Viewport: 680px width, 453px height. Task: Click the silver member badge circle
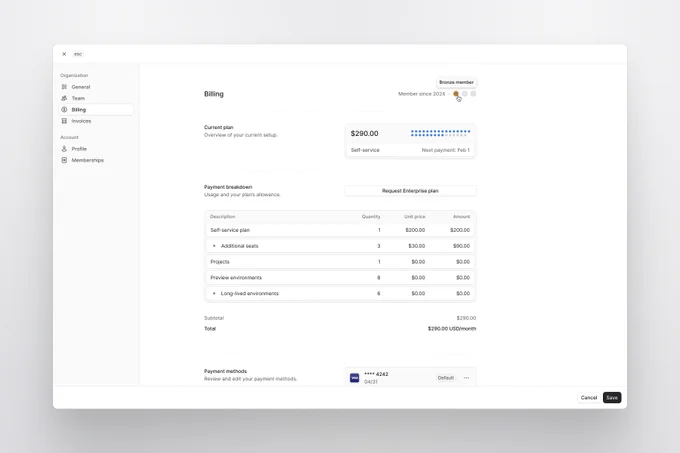tap(464, 94)
